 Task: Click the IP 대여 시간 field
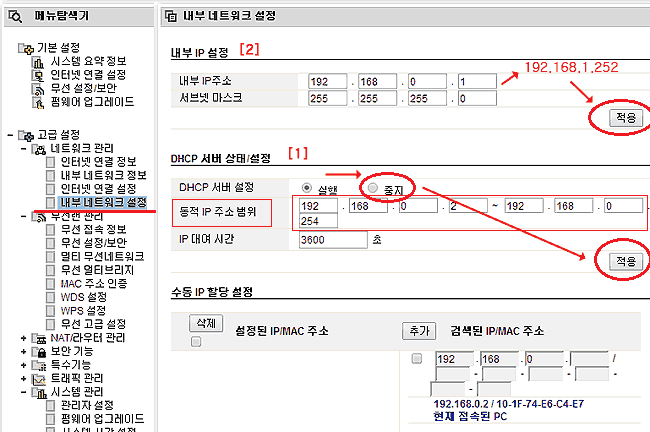pos(333,240)
